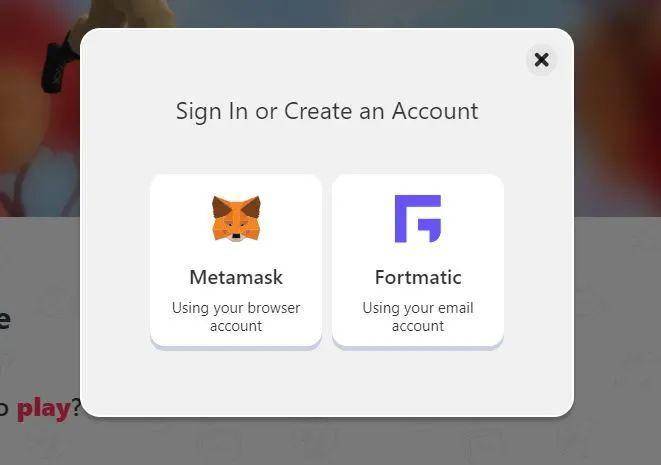Click the red "play" word behind dialog
The image size is (661, 465).
tap(43, 409)
